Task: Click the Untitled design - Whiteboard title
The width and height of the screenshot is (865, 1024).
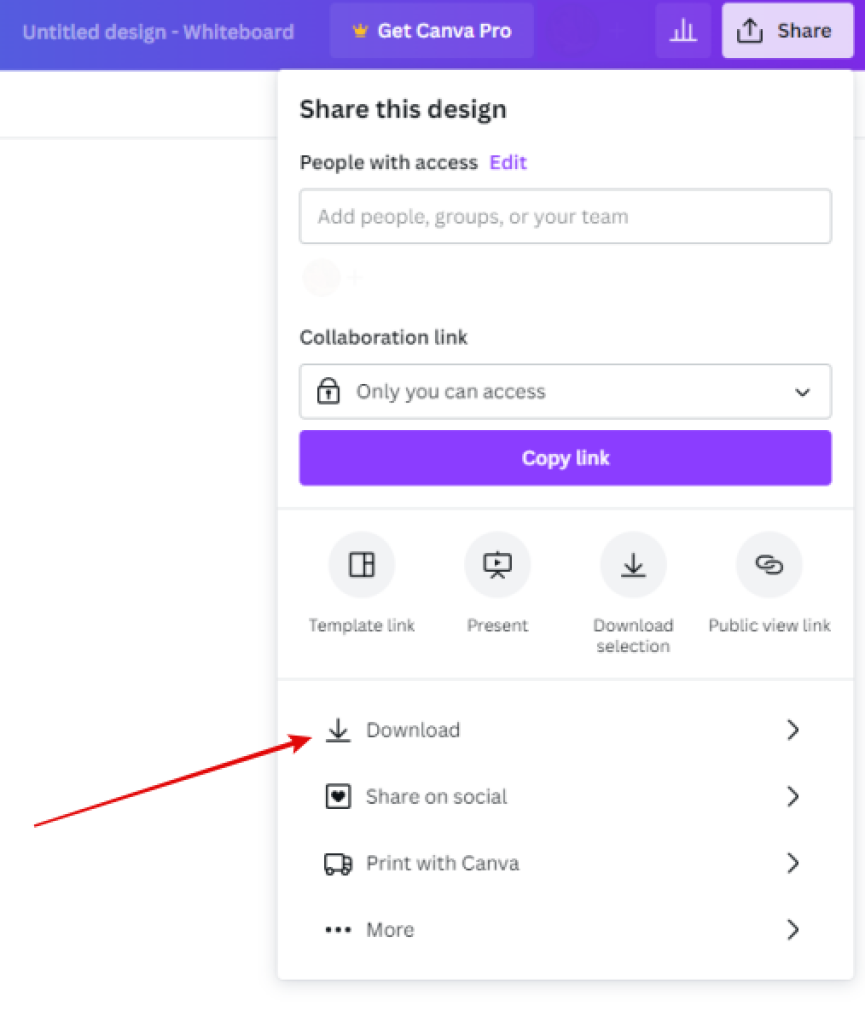Action: point(159,32)
